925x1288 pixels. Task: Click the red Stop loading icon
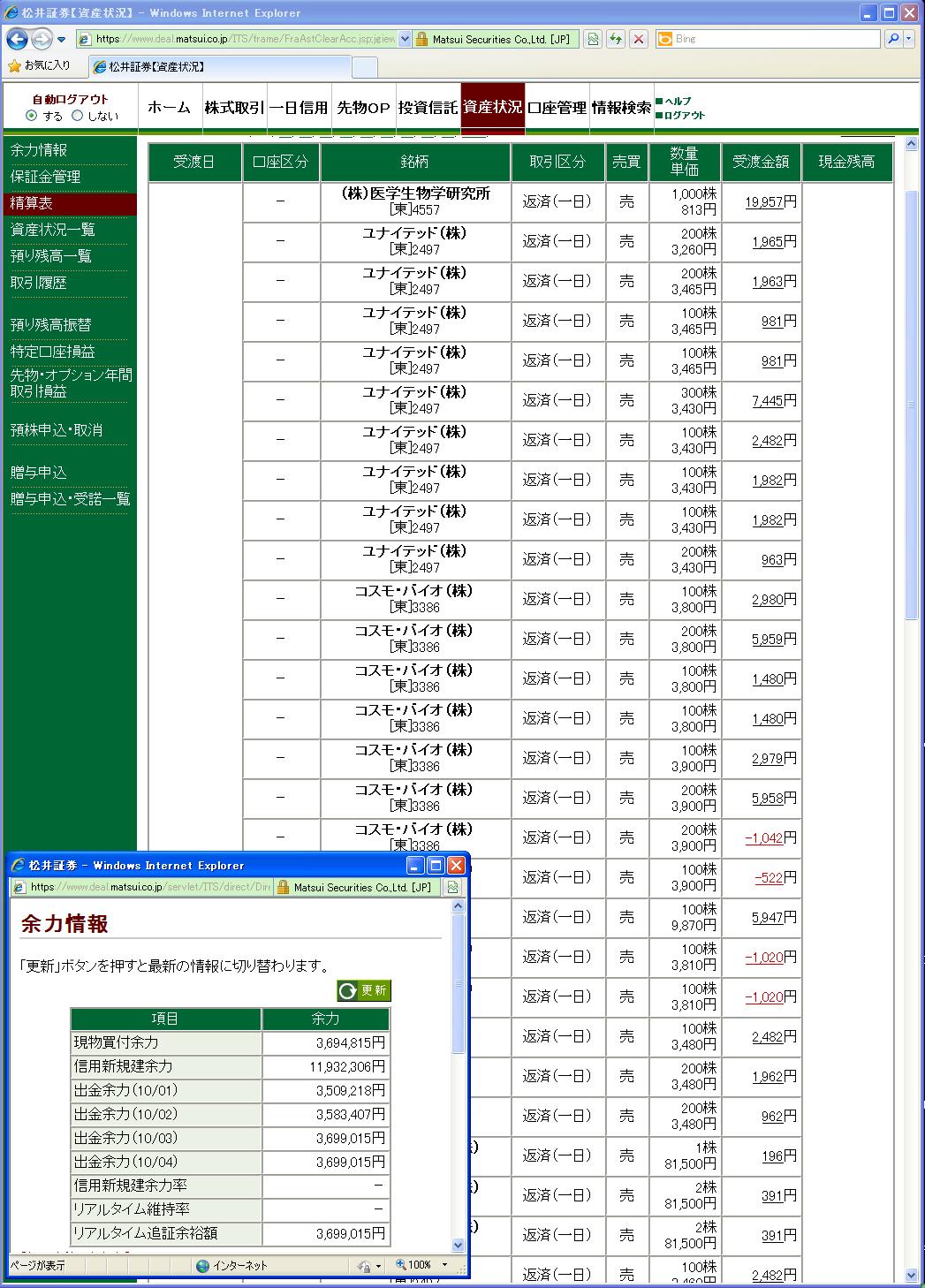(x=639, y=39)
